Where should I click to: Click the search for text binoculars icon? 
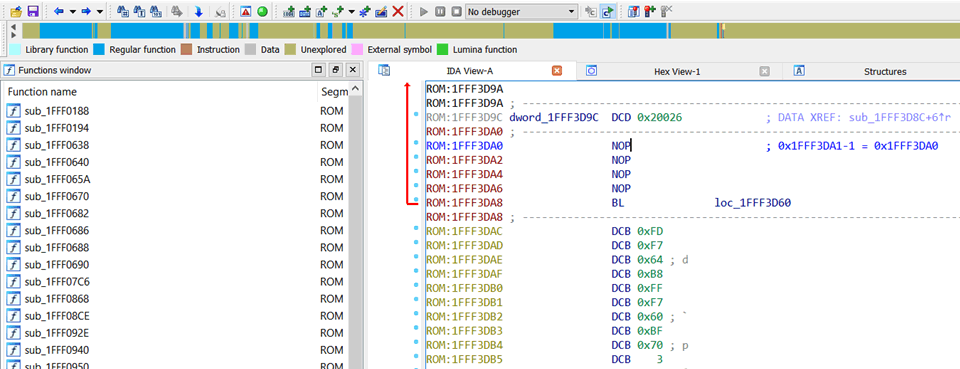pyautogui.click(x=139, y=11)
